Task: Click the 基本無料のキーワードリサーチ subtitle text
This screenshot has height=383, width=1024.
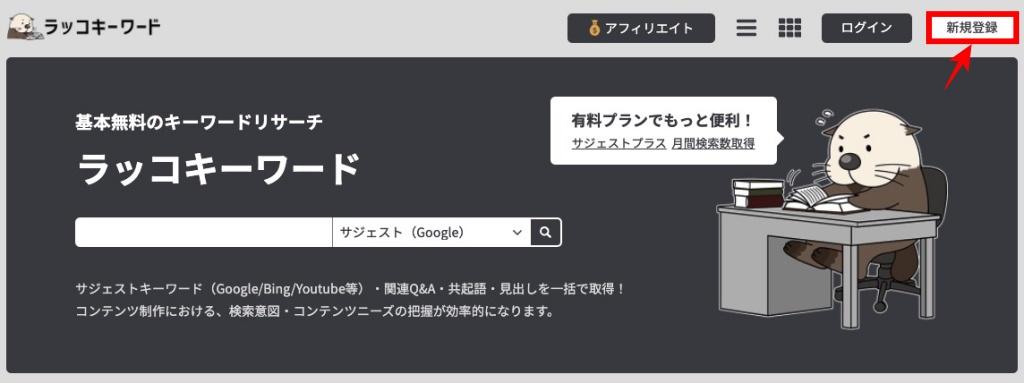Action: [x=199, y=122]
